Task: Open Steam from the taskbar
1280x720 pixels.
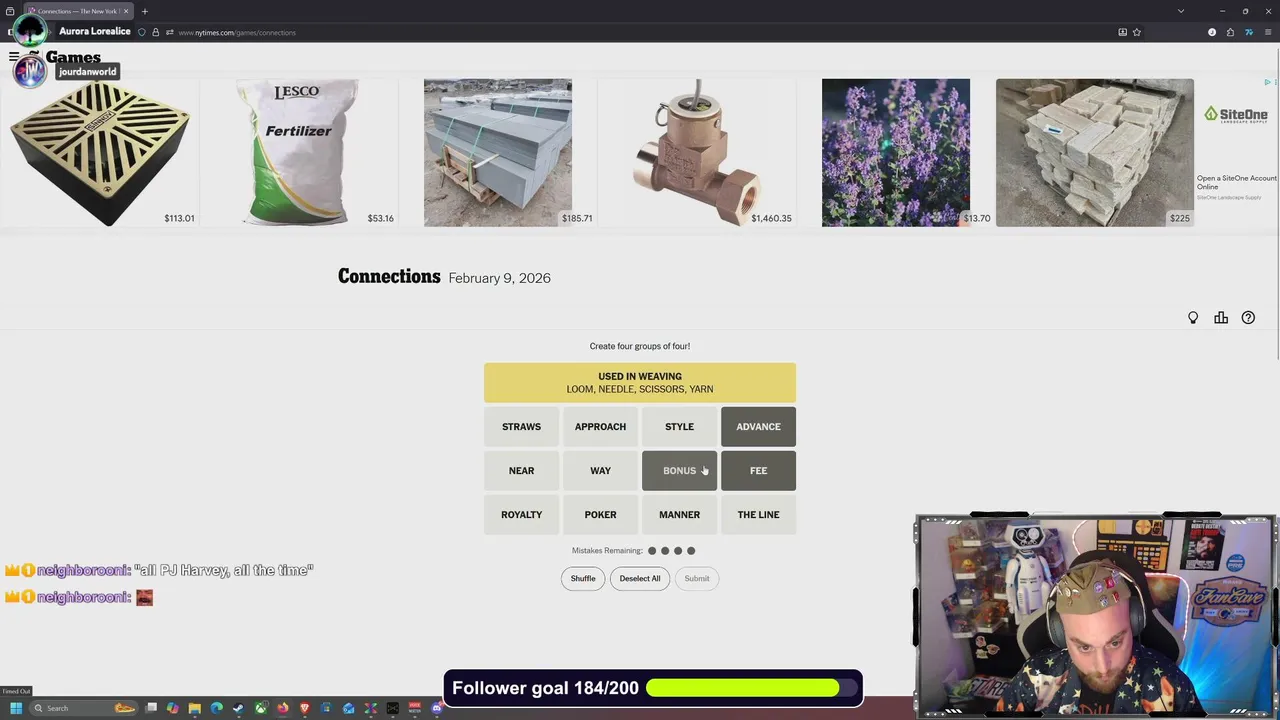Action: [239, 708]
